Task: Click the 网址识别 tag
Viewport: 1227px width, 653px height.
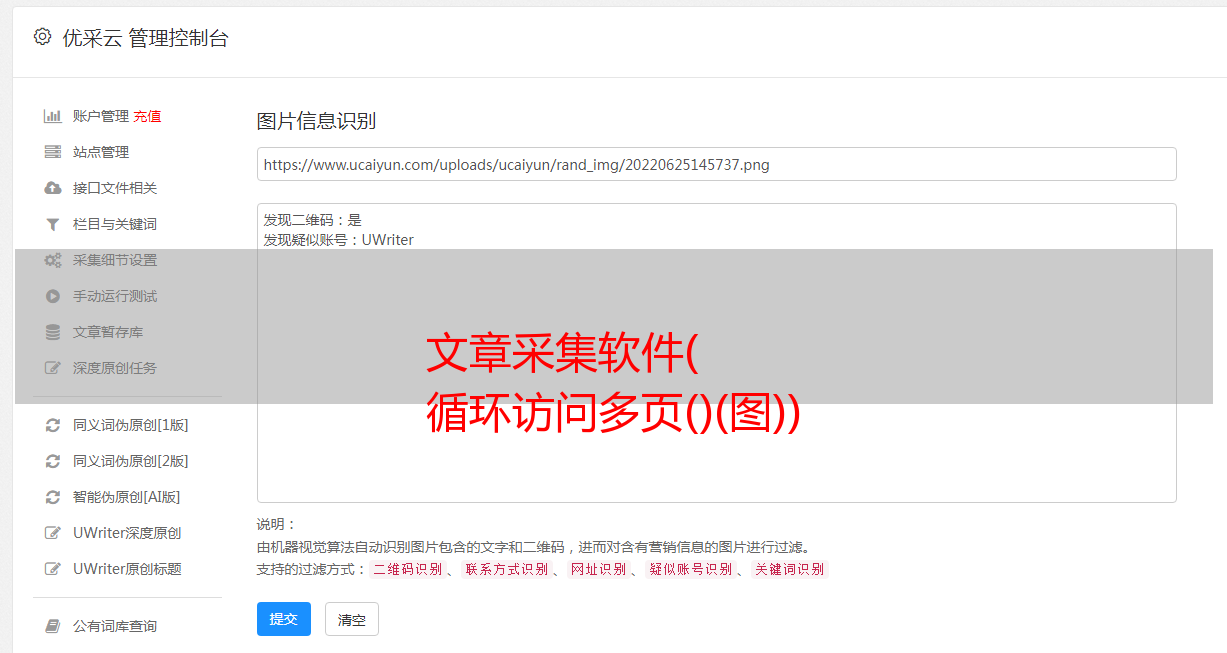Action: pos(598,569)
